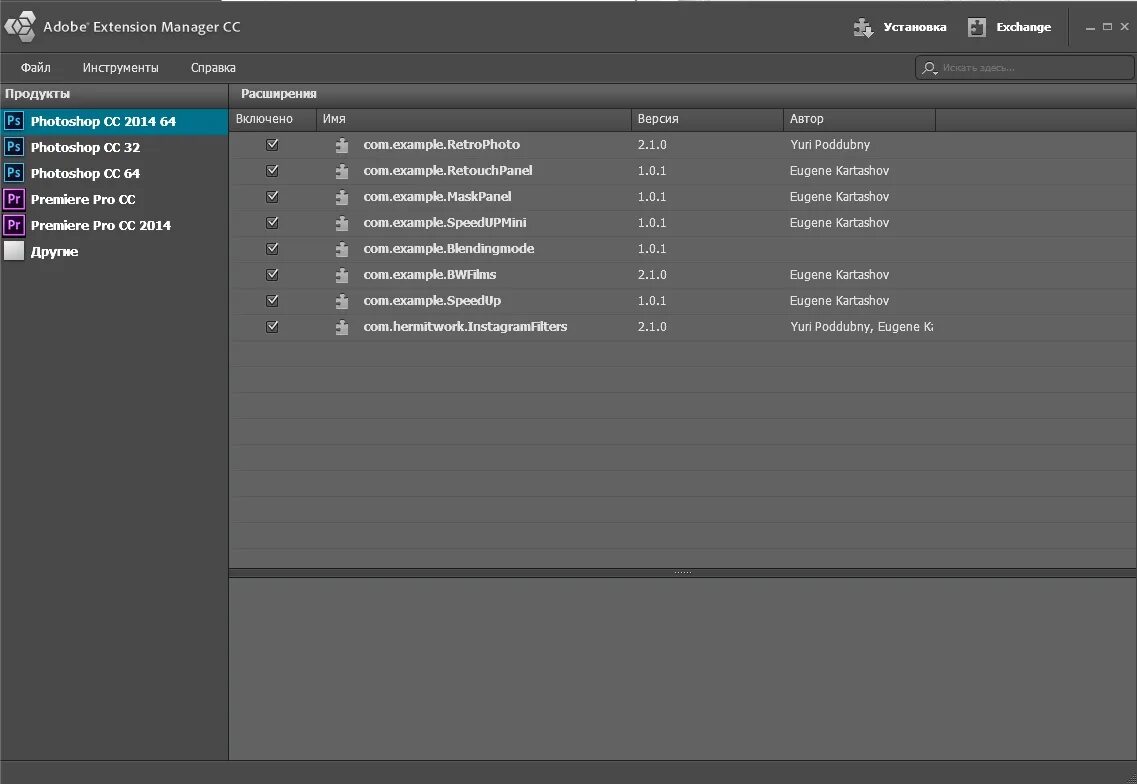
Task: Click the plugin icon of com.example.RetouchPanel
Action: [342, 171]
